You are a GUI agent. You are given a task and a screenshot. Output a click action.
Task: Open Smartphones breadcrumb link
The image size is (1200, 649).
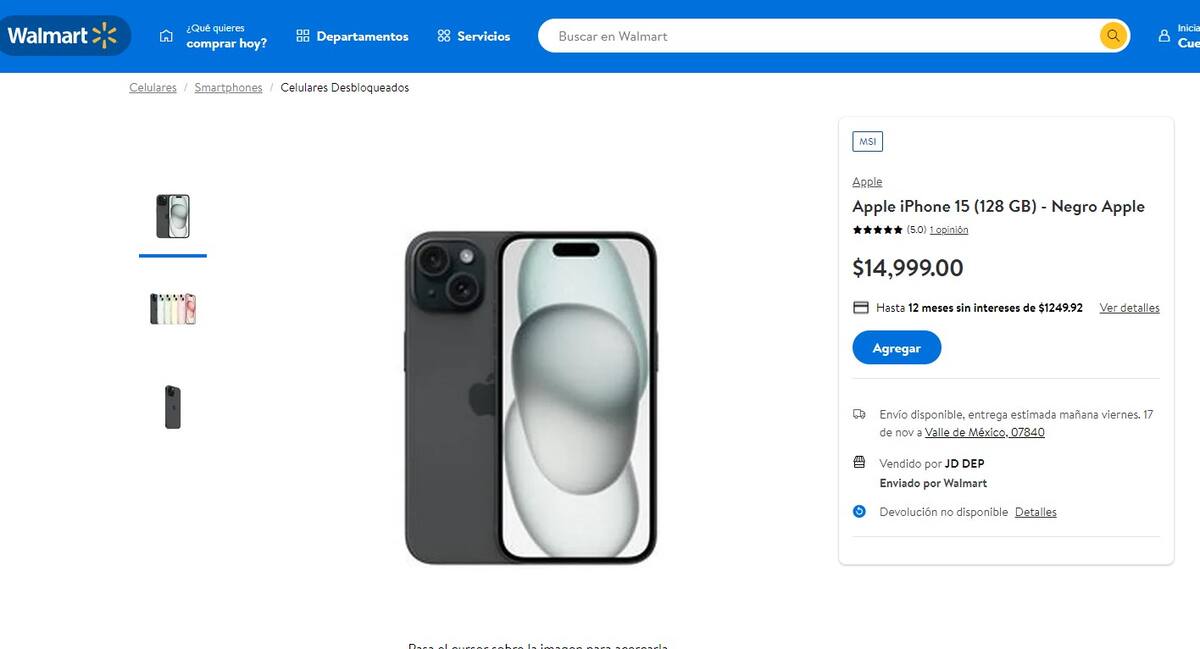228,88
